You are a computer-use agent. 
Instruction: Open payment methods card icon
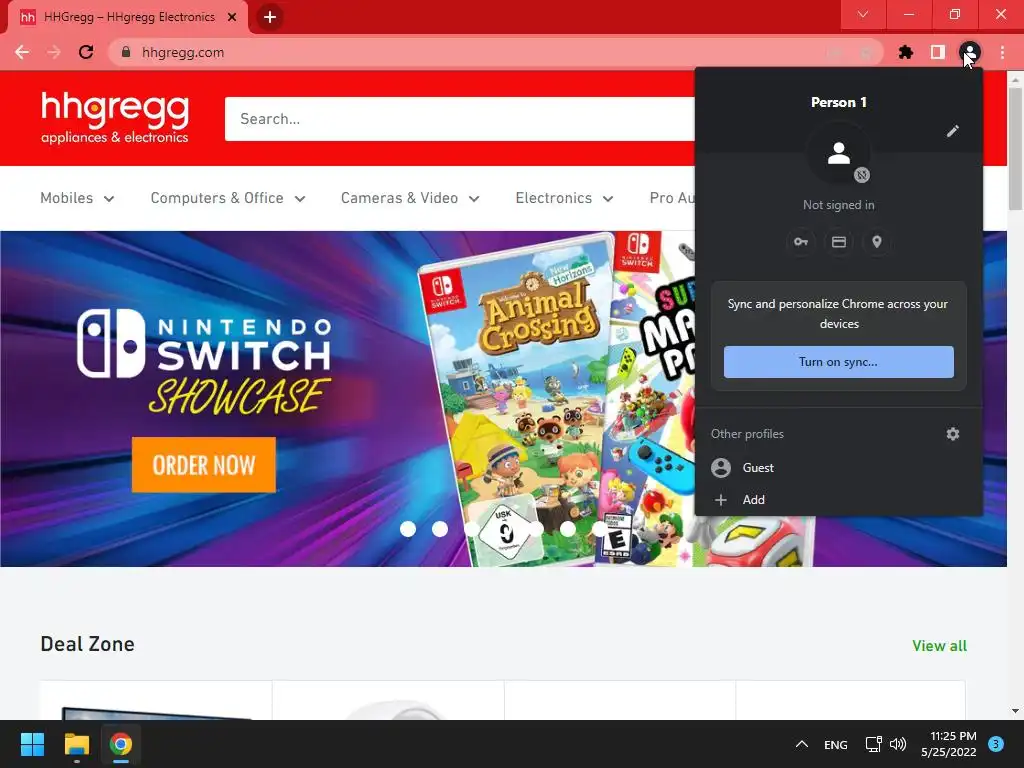839,242
